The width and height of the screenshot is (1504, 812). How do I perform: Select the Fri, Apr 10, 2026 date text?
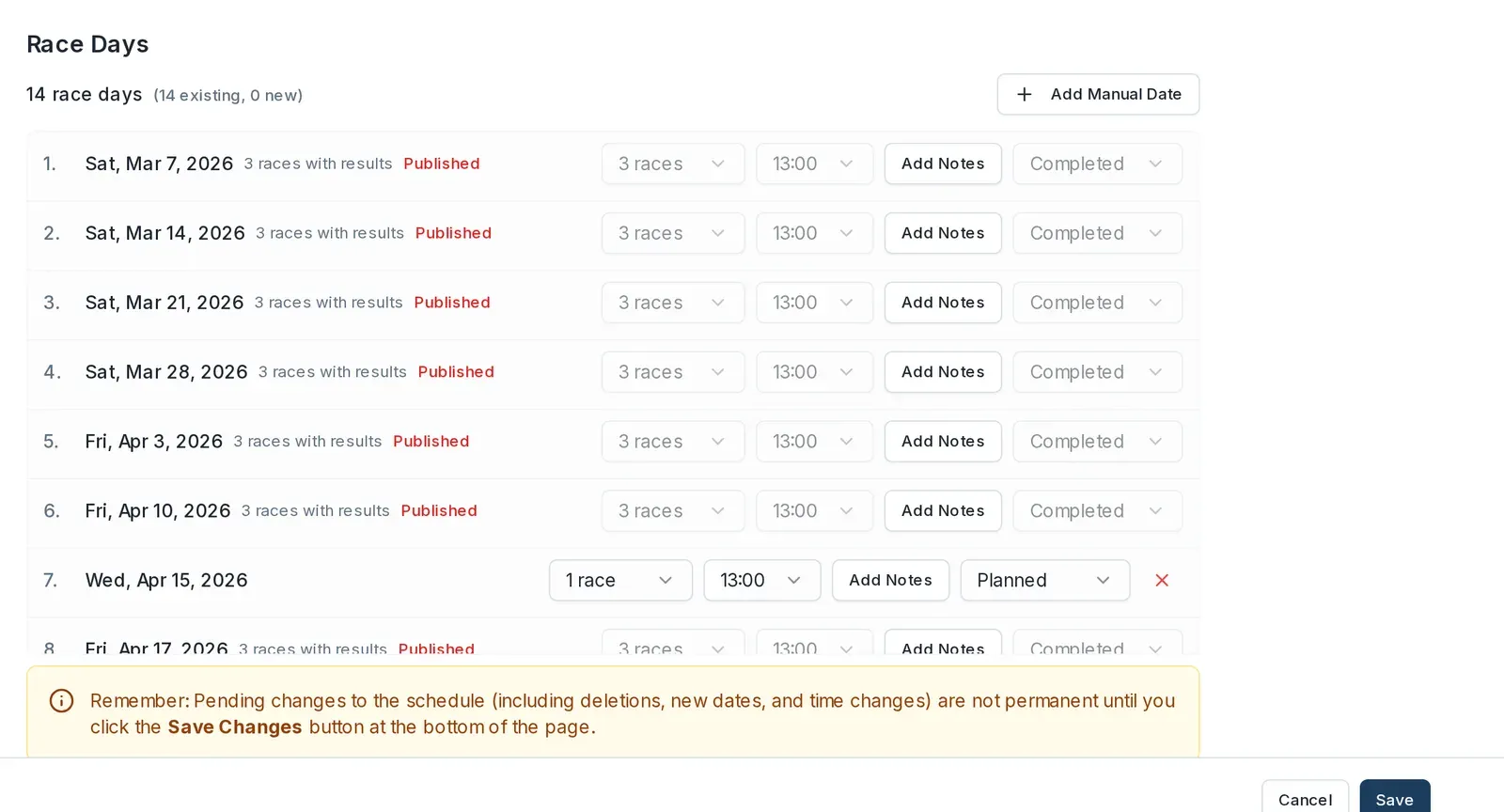pos(158,511)
